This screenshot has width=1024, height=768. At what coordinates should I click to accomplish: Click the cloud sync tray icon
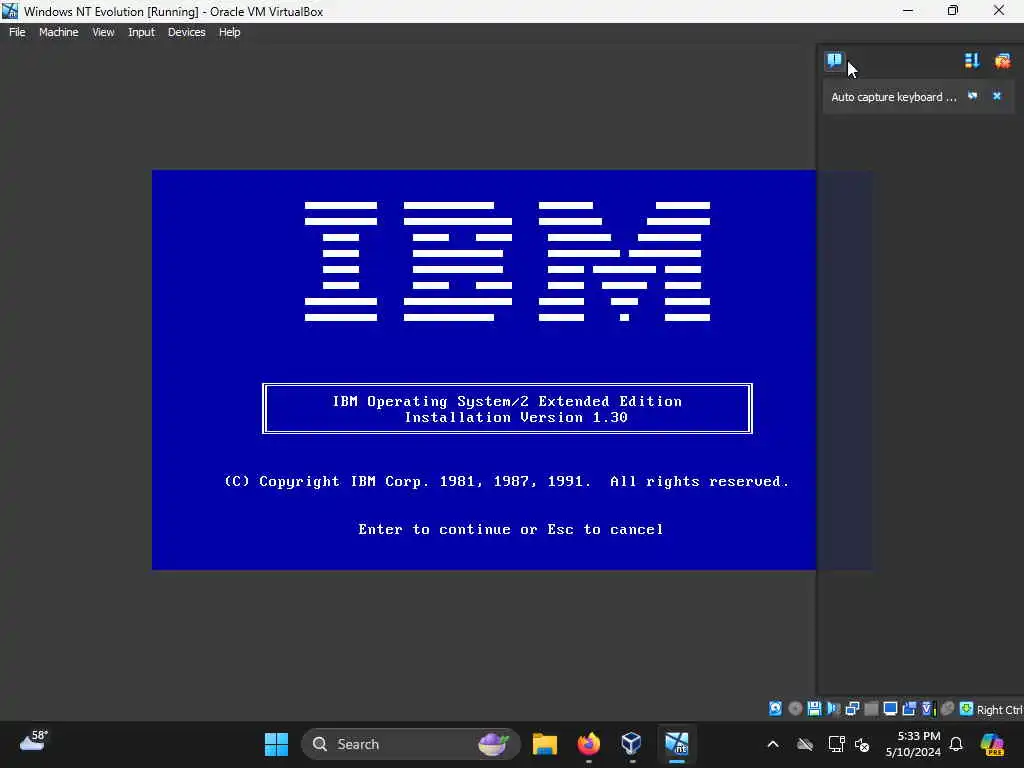[805, 744]
